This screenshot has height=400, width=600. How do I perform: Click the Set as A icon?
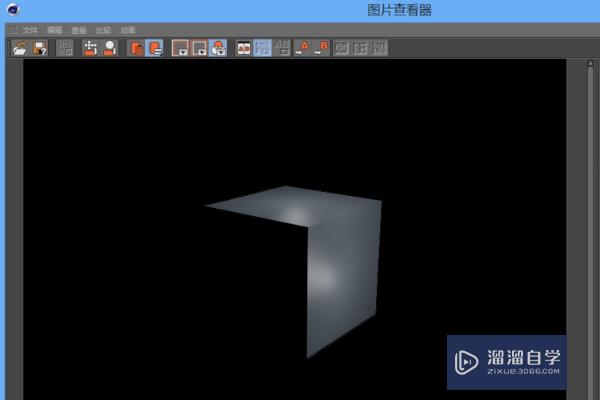(x=302, y=48)
